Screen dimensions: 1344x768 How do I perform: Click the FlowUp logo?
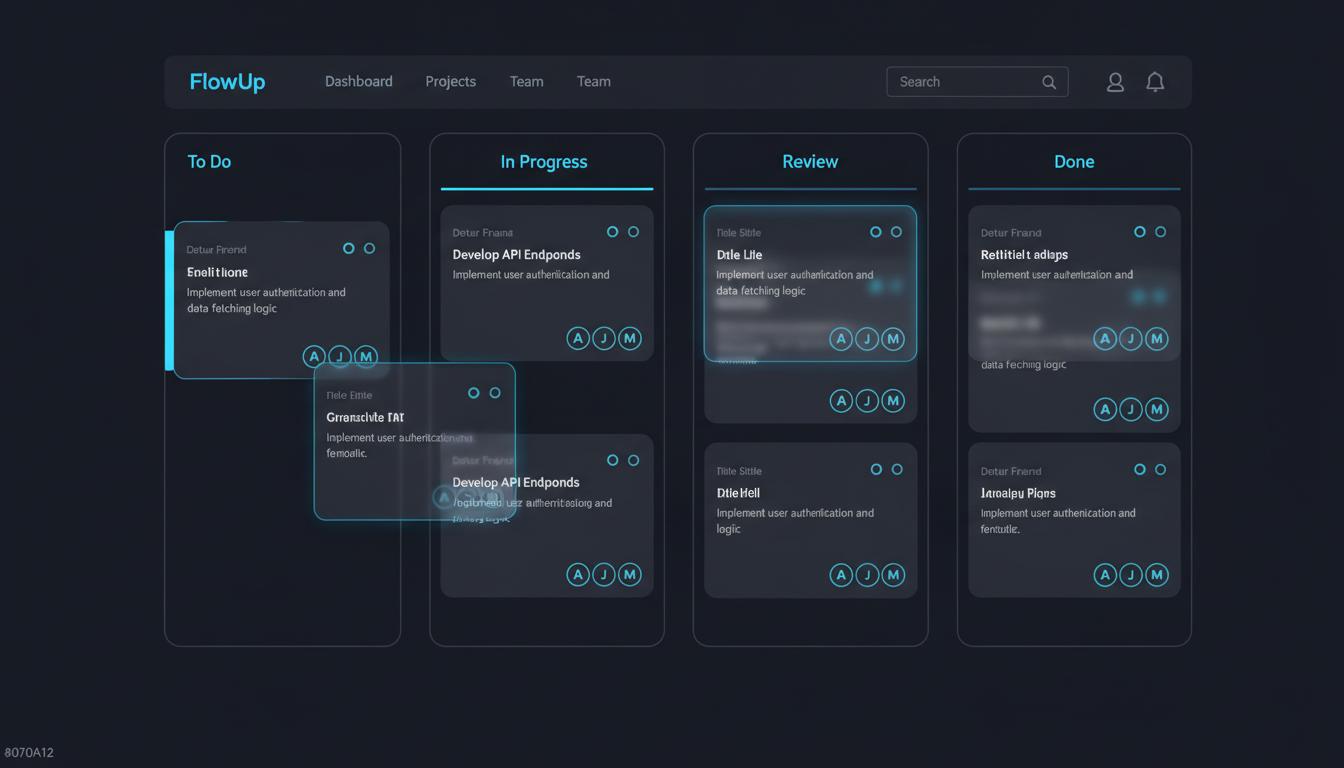(227, 81)
